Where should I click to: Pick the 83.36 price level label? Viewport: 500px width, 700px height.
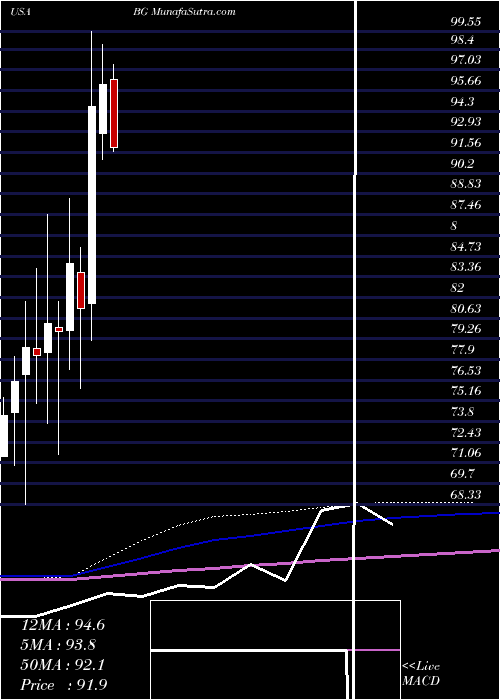coord(466,267)
